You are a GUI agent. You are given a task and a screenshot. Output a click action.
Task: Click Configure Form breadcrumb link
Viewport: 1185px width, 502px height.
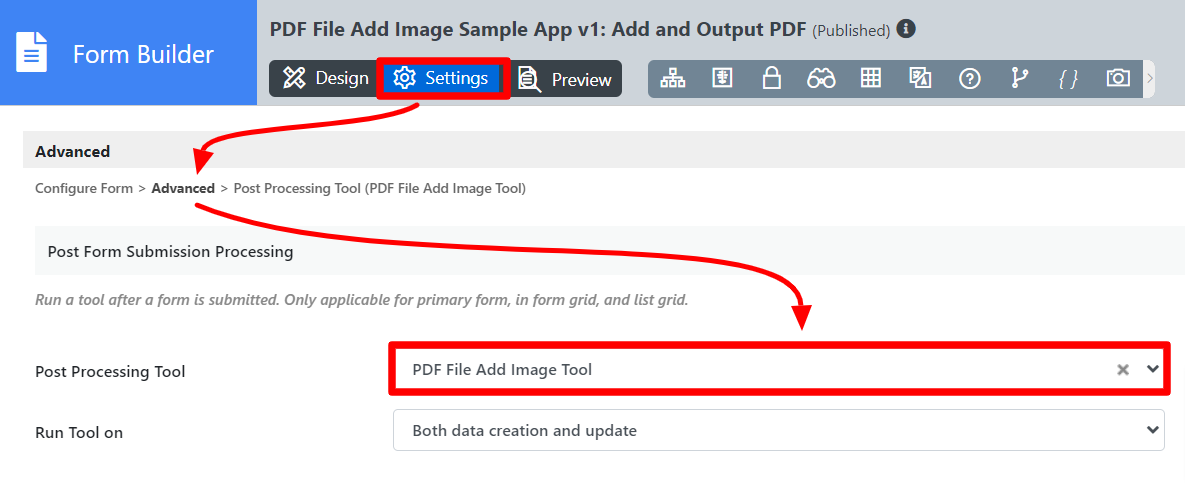pos(83,188)
